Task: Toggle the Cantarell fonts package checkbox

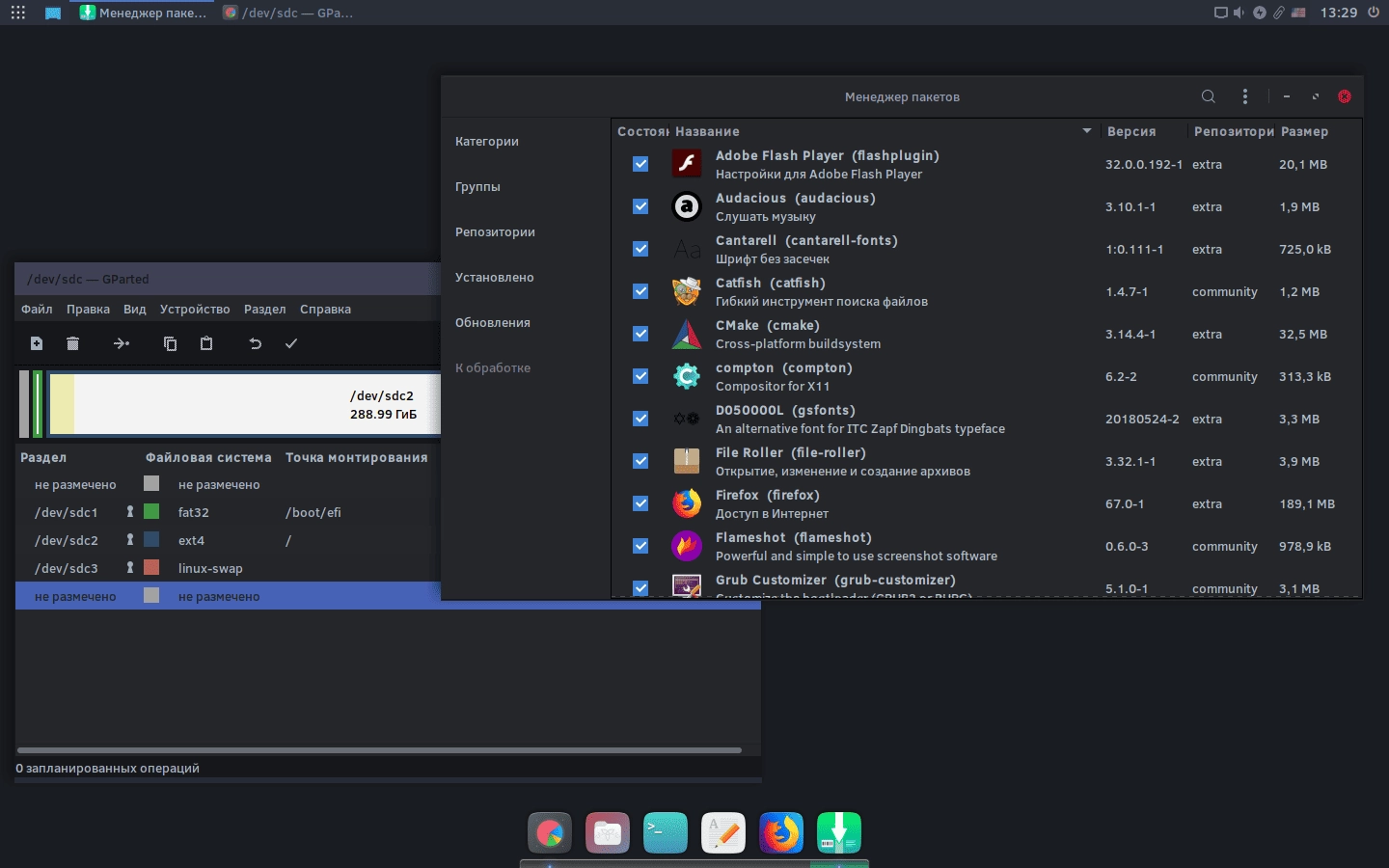Action: (640, 249)
